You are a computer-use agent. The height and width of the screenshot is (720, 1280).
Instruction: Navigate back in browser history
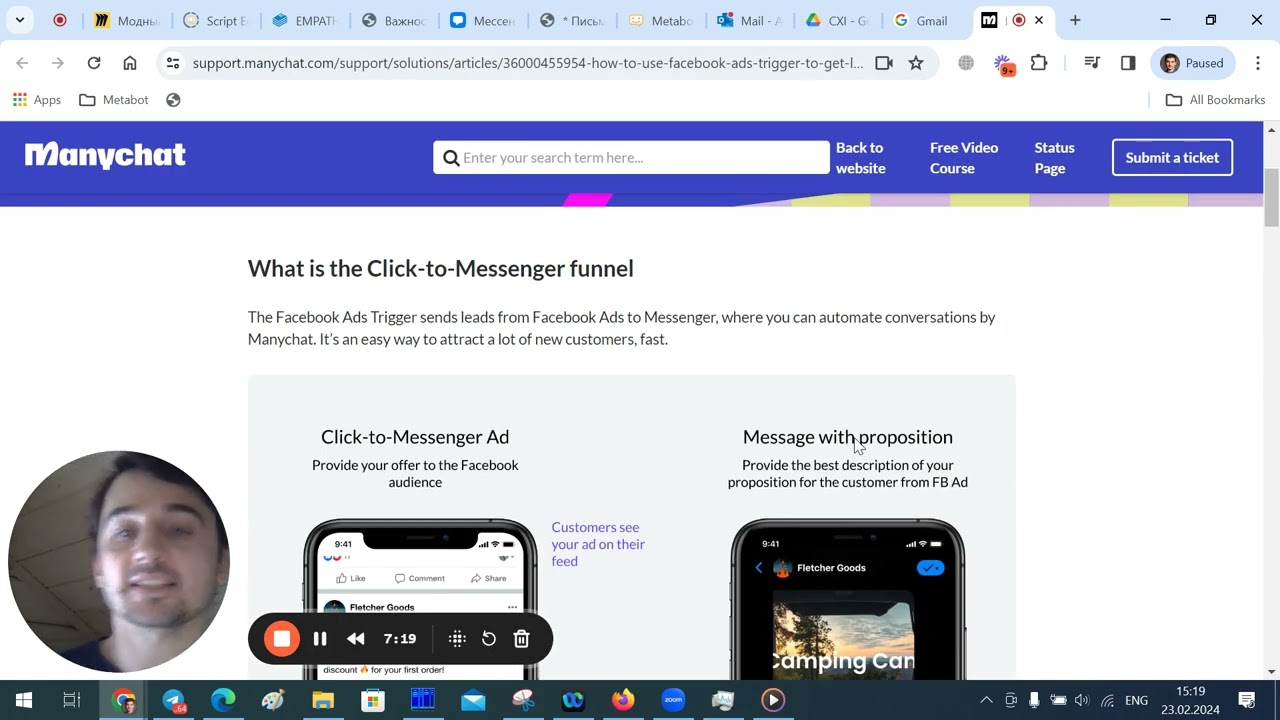(x=22, y=63)
